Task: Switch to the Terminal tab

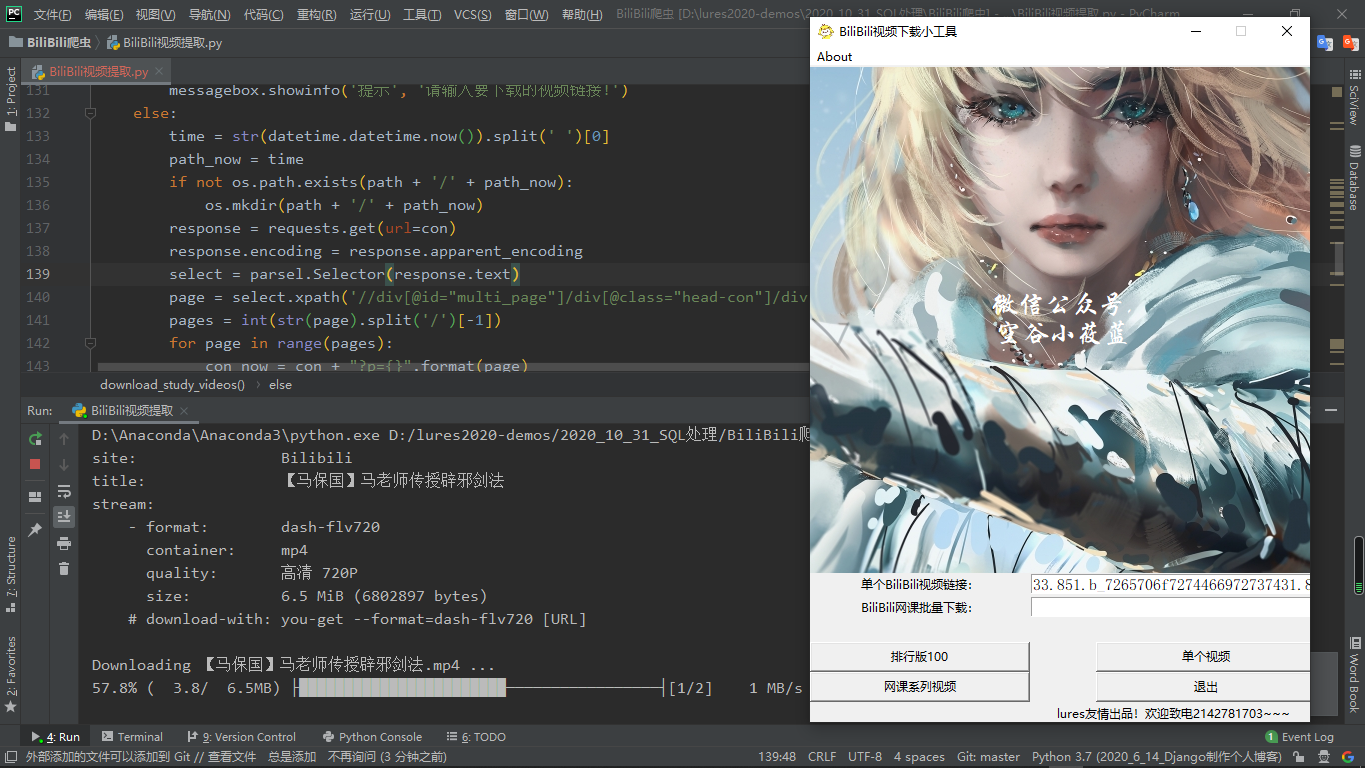Action: tap(131, 737)
